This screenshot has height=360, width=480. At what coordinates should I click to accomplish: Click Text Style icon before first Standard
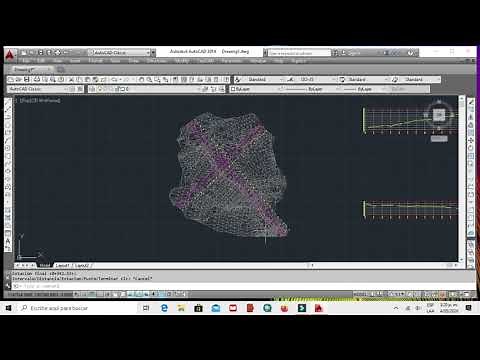tap(237, 79)
